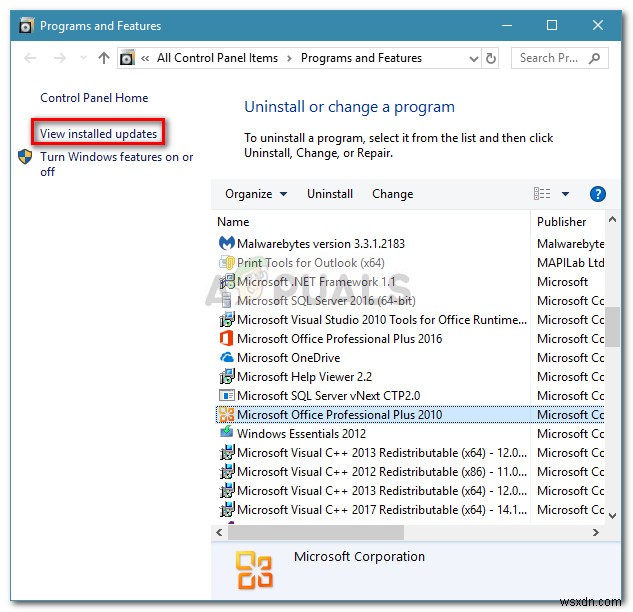
Task: Sort by the Name column header
Action: click(x=233, y=222)
